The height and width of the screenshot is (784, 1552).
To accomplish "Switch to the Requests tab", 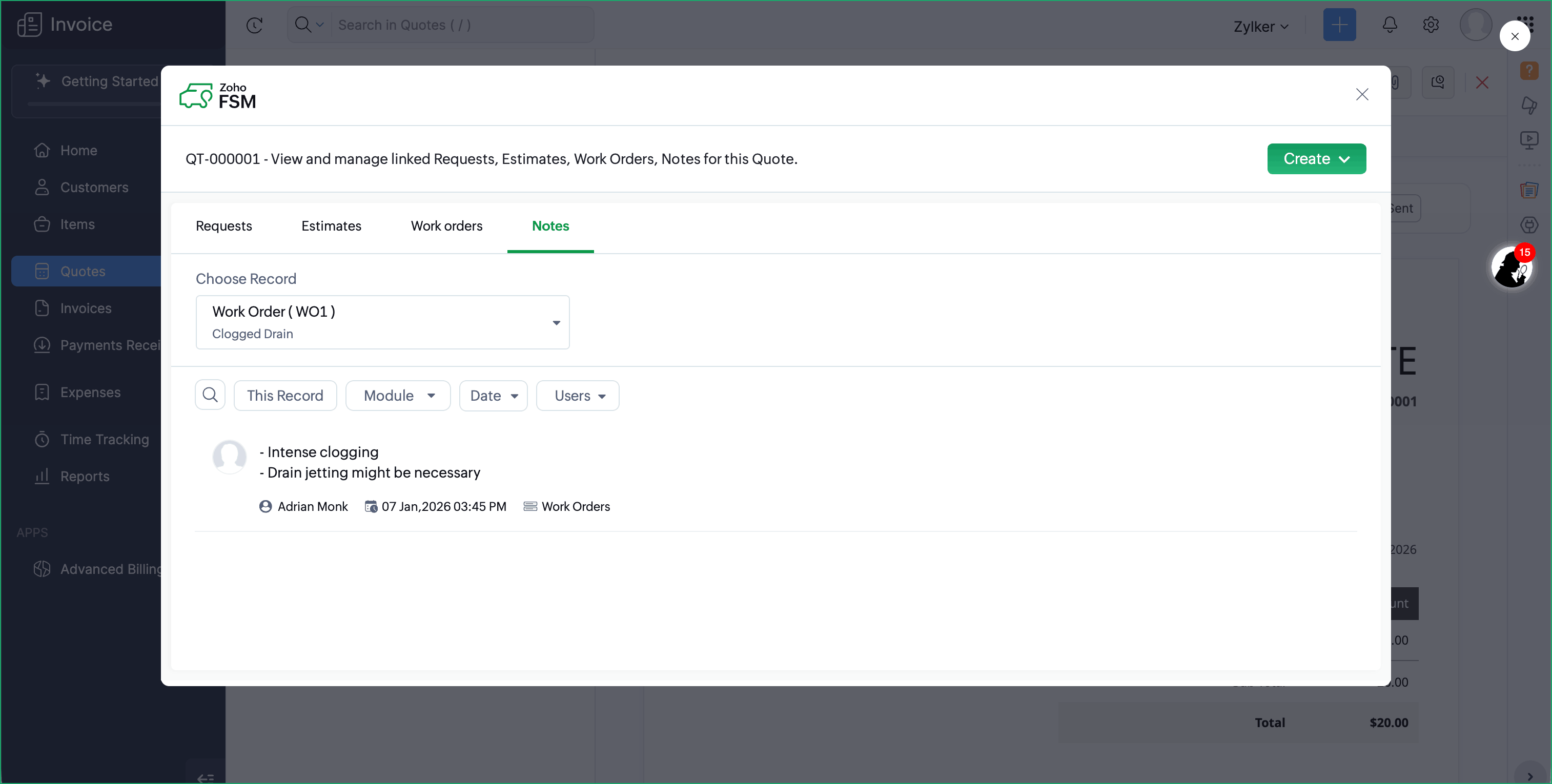I will (x=223, y=226).
